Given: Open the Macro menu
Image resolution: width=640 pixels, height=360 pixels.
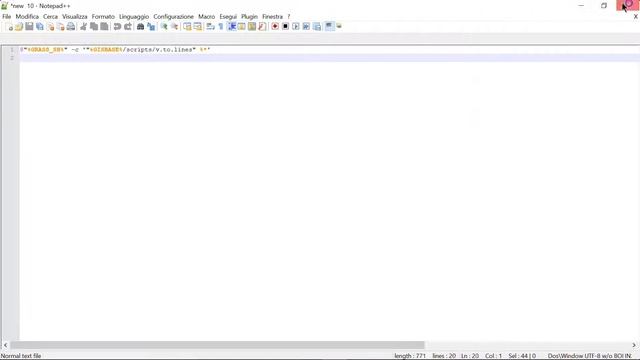Looking at the screenshot, I should (x=207, y=17).
